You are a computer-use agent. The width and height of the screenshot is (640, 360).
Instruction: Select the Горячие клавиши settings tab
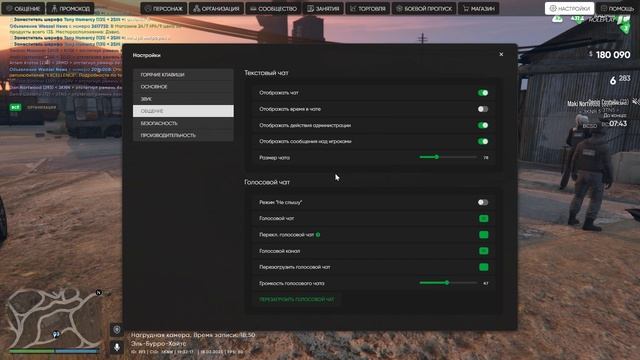[x=183, y=75]
